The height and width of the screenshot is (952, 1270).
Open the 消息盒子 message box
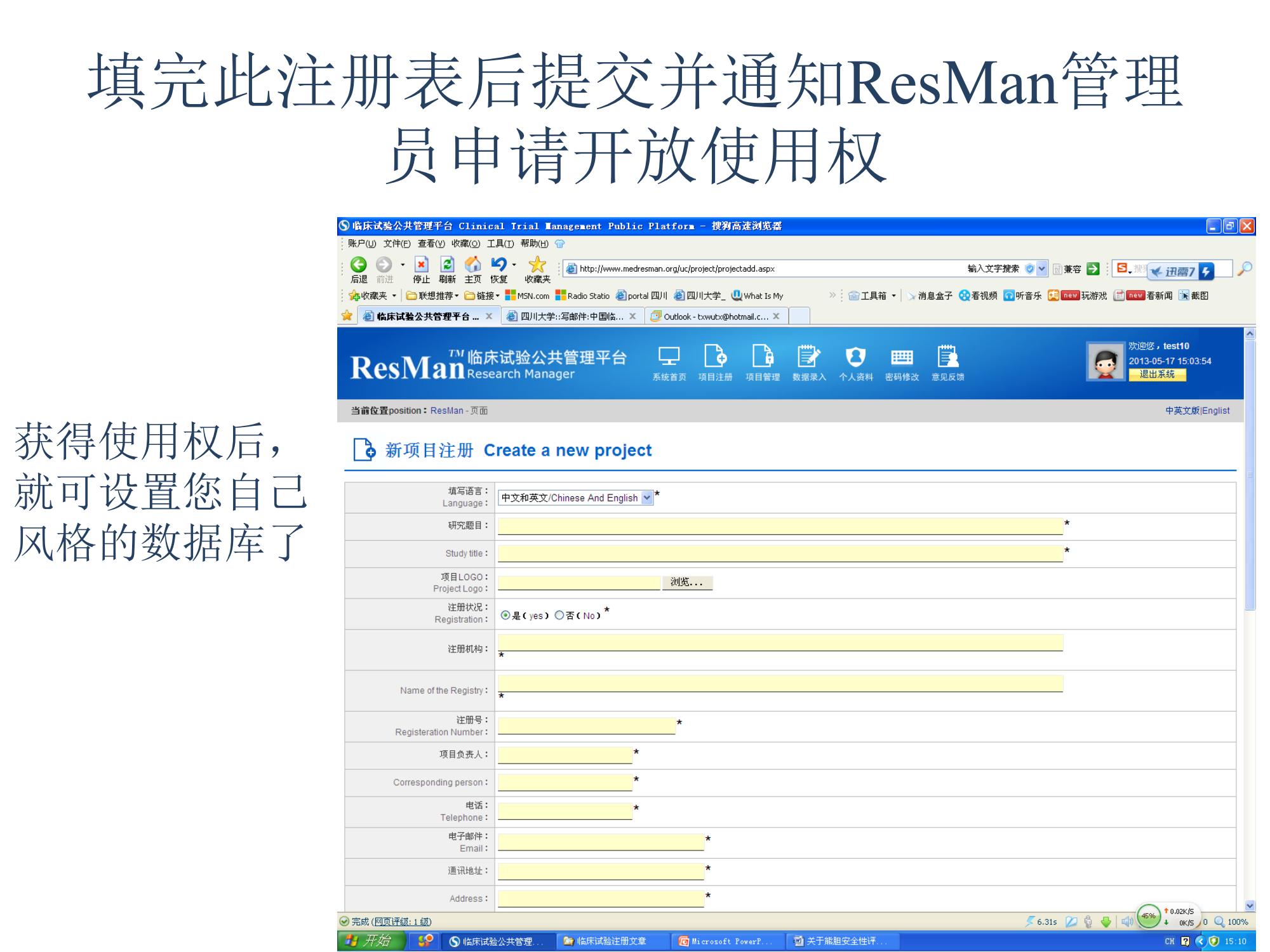click(930, 296)
